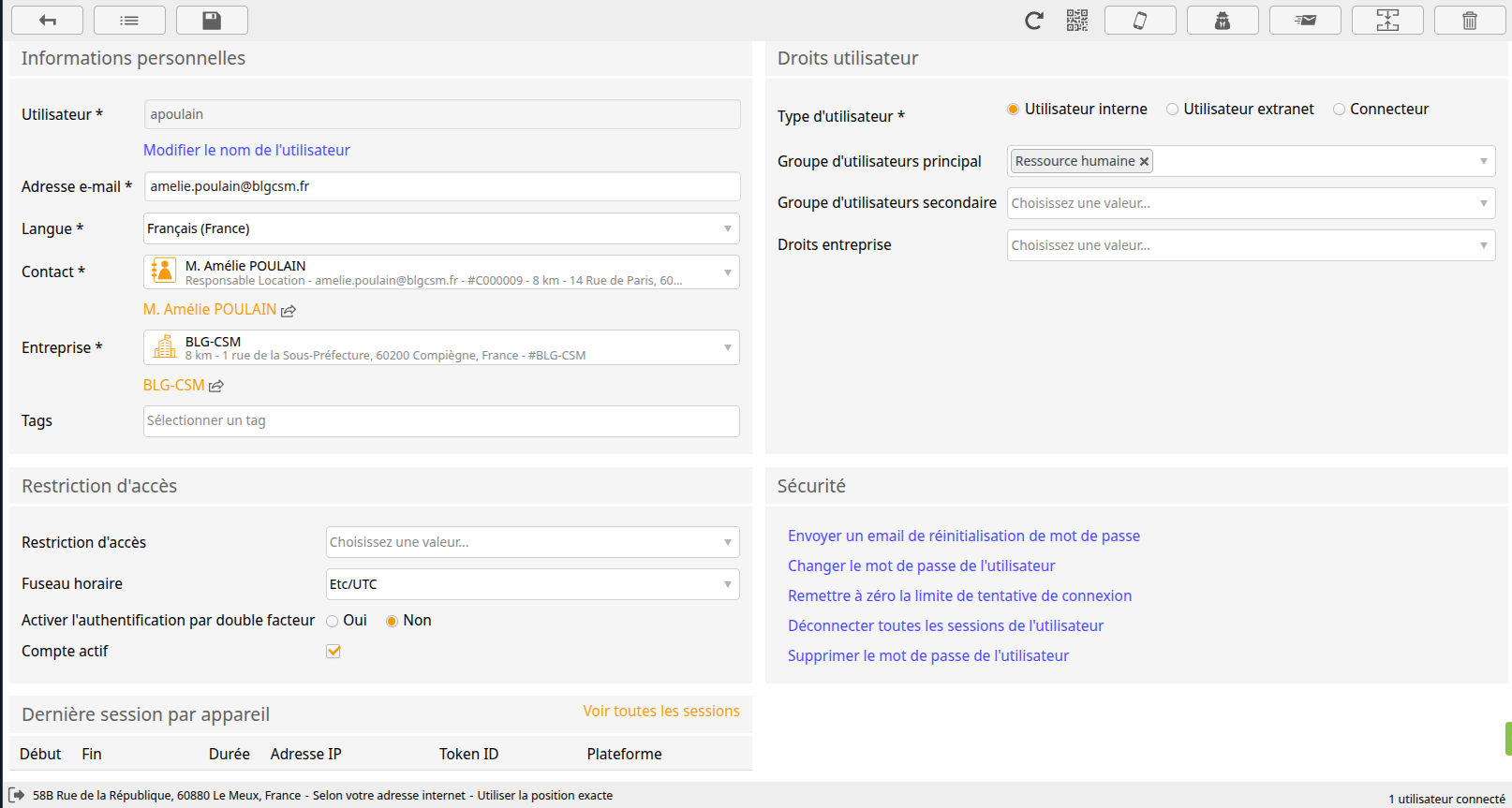Screen dimensions: 1512x808
Task: Open the Droits entreprise dropdown
Action: pos(1251,245)
